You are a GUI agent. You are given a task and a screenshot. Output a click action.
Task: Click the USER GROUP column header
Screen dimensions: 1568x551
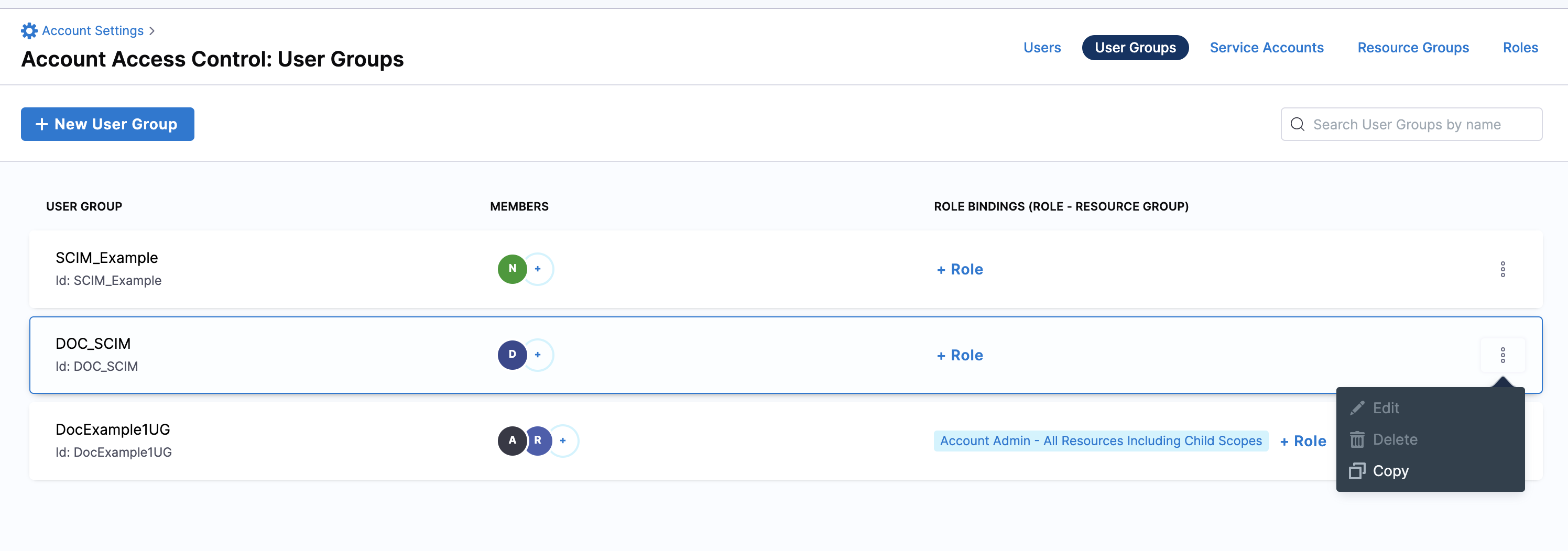coord(84,206)
